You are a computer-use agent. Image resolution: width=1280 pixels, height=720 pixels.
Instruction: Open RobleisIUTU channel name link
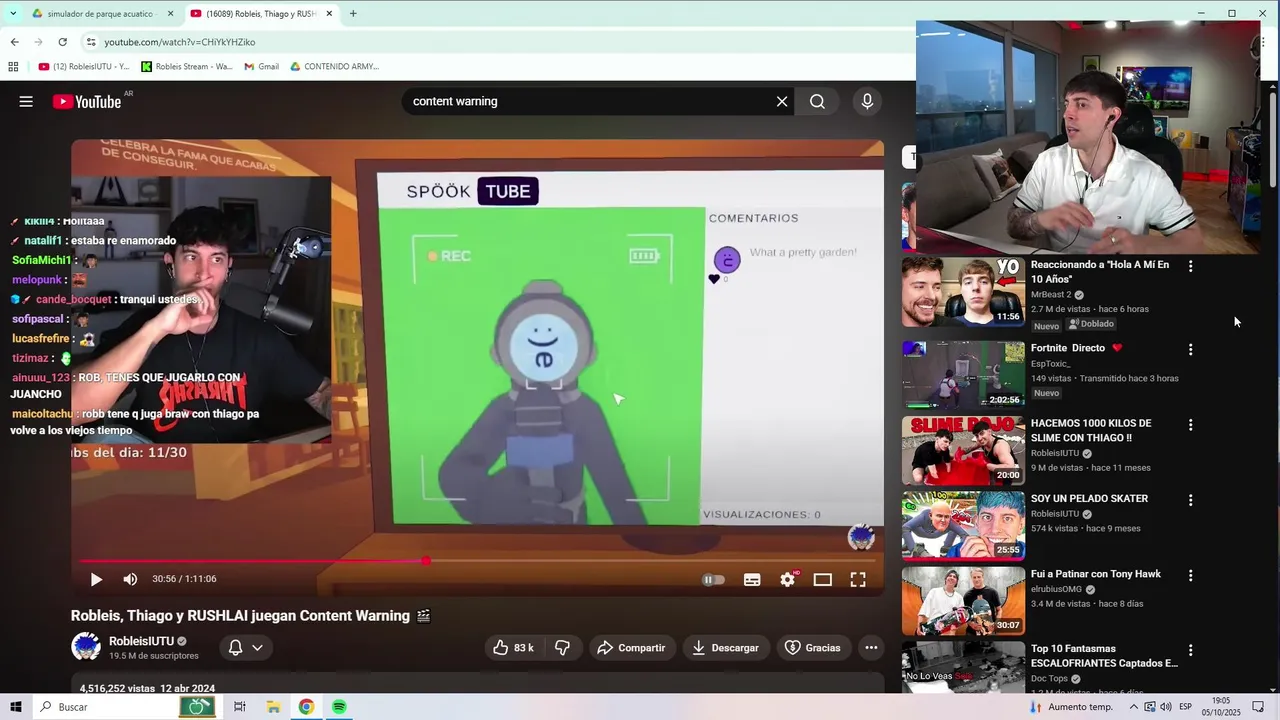(141, 641)
